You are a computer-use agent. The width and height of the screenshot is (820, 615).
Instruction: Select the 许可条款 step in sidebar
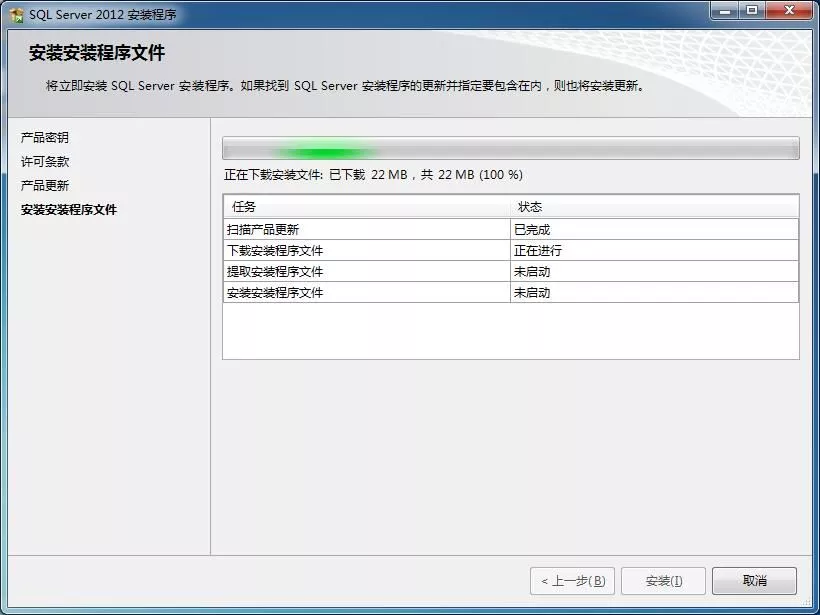(x=45, y=162)
